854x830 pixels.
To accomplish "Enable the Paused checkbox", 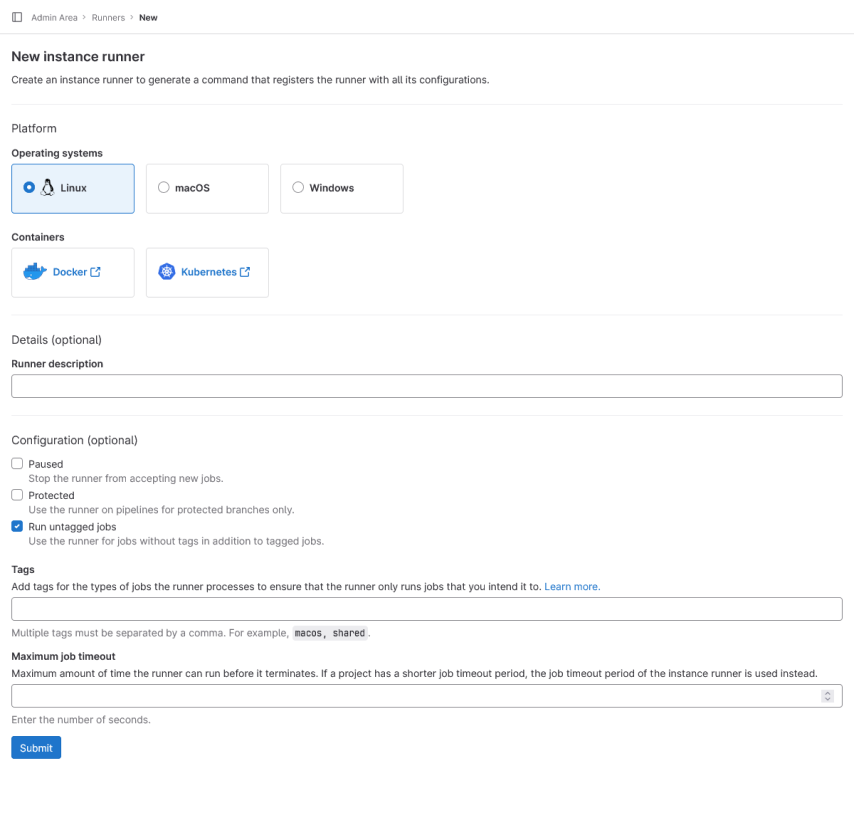I will 16,463.
